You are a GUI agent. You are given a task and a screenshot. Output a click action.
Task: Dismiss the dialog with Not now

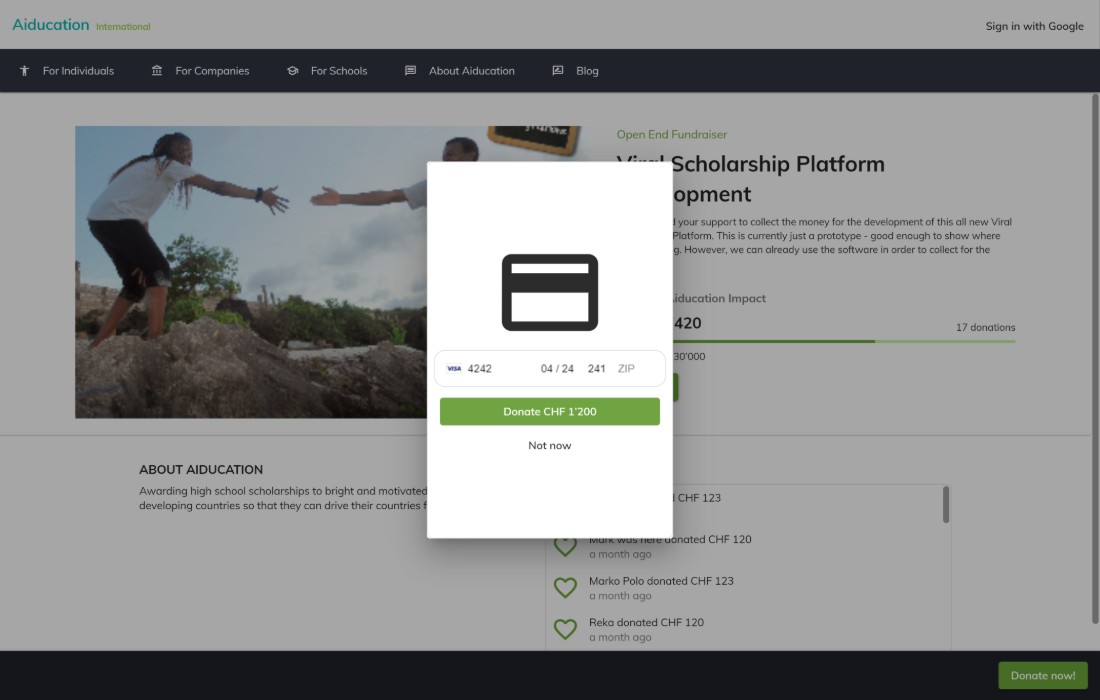click(550, 445)
